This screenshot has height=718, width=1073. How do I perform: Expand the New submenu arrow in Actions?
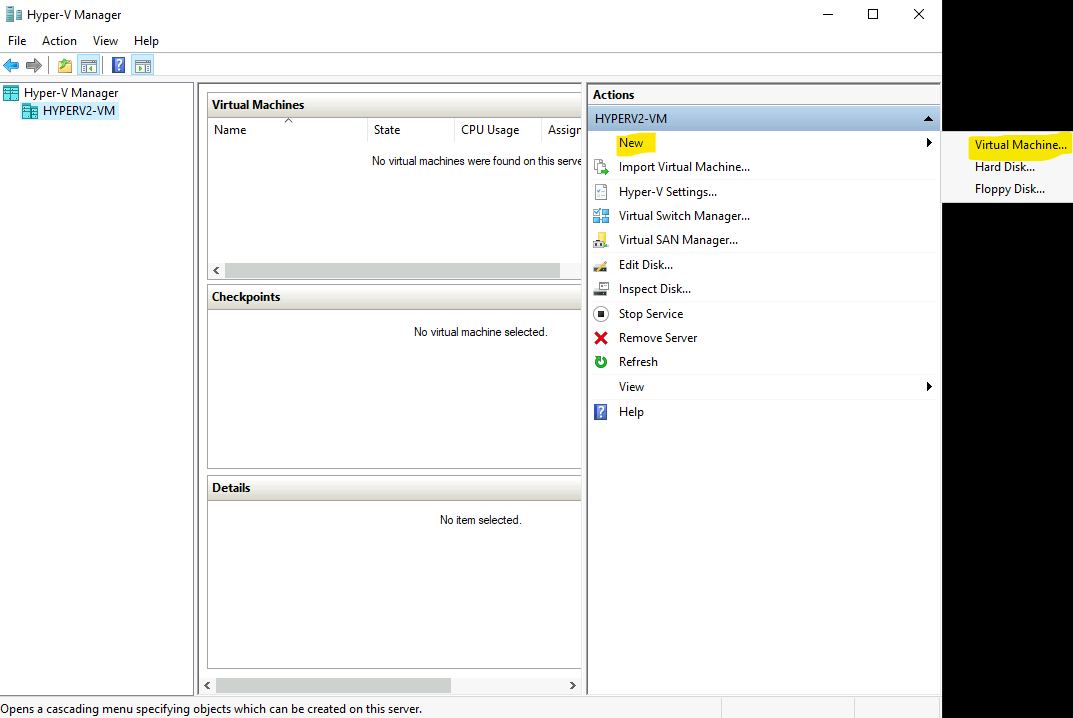tap(929, 142)
